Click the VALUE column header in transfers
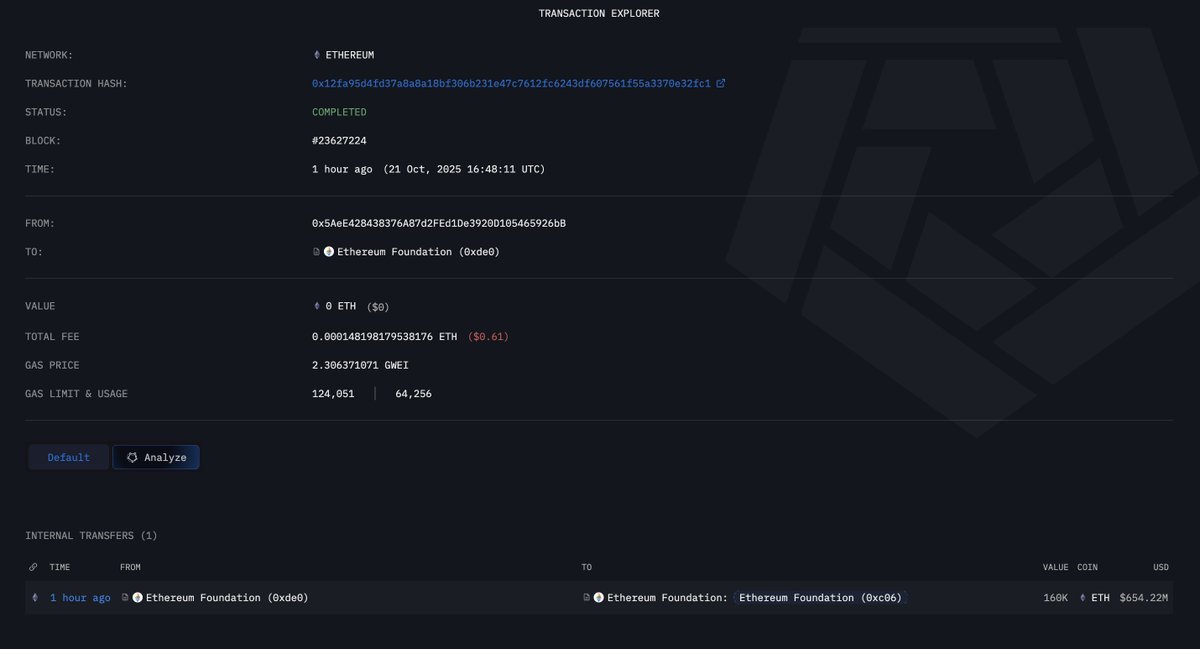 [1055, 567]
